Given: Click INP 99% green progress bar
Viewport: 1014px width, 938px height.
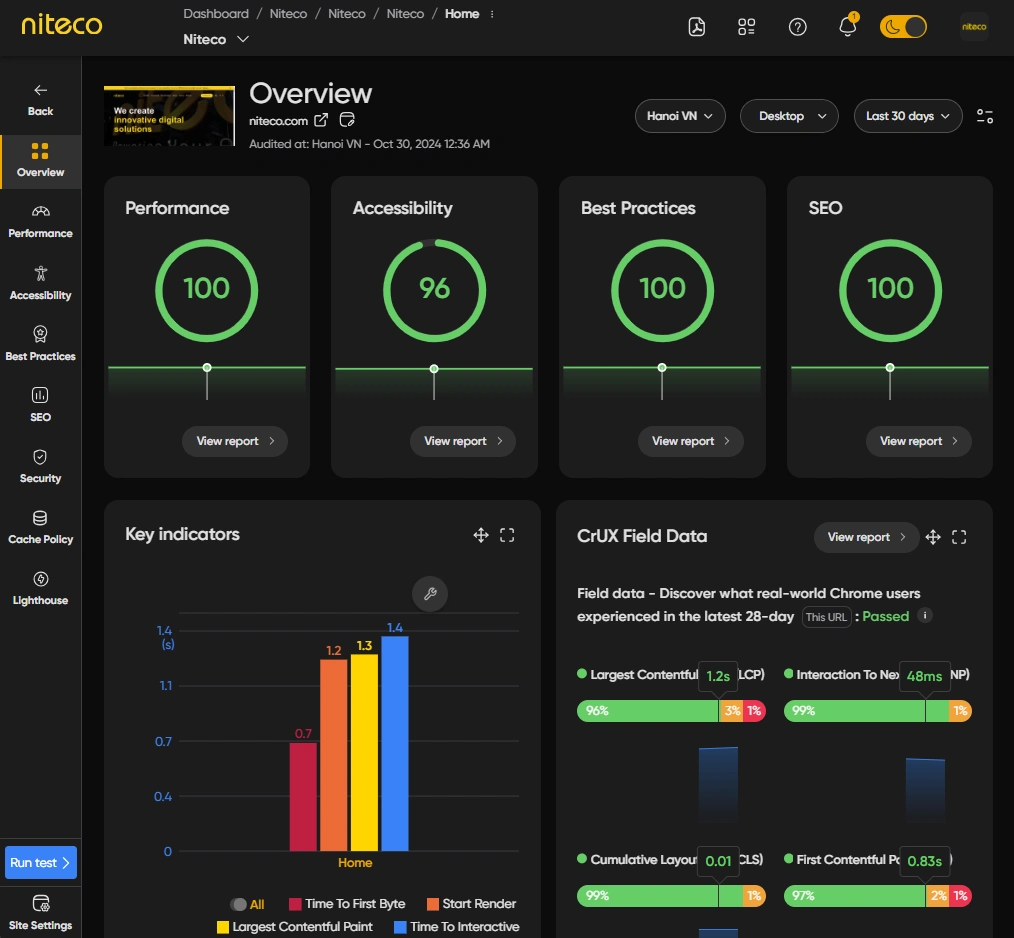Looking at the screenshot, I should coord(866,711).
